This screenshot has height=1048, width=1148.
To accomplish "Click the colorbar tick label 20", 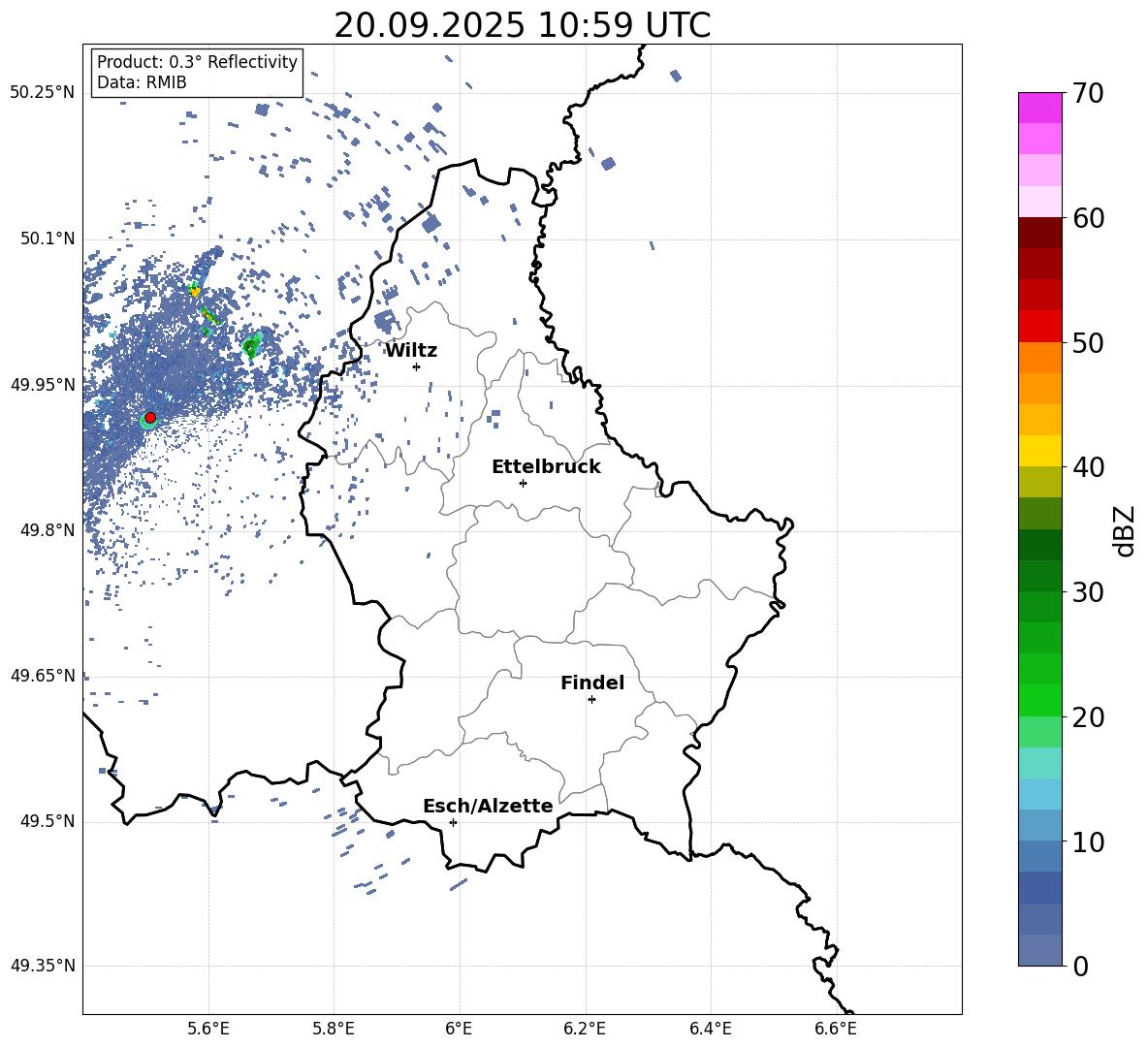I will 1088,717.
